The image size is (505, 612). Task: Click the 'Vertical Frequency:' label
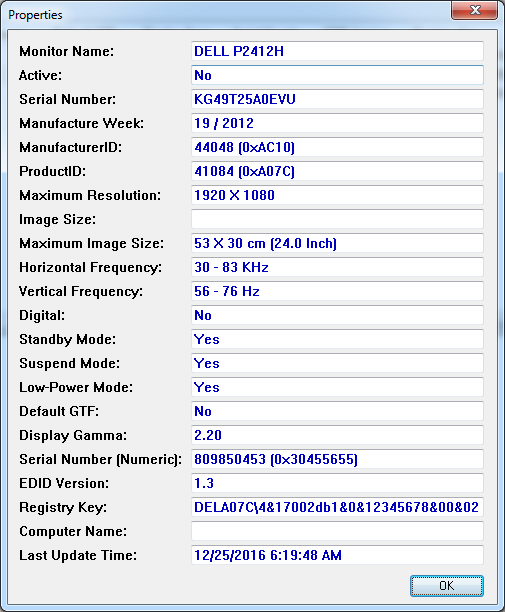tap(81, 292)
